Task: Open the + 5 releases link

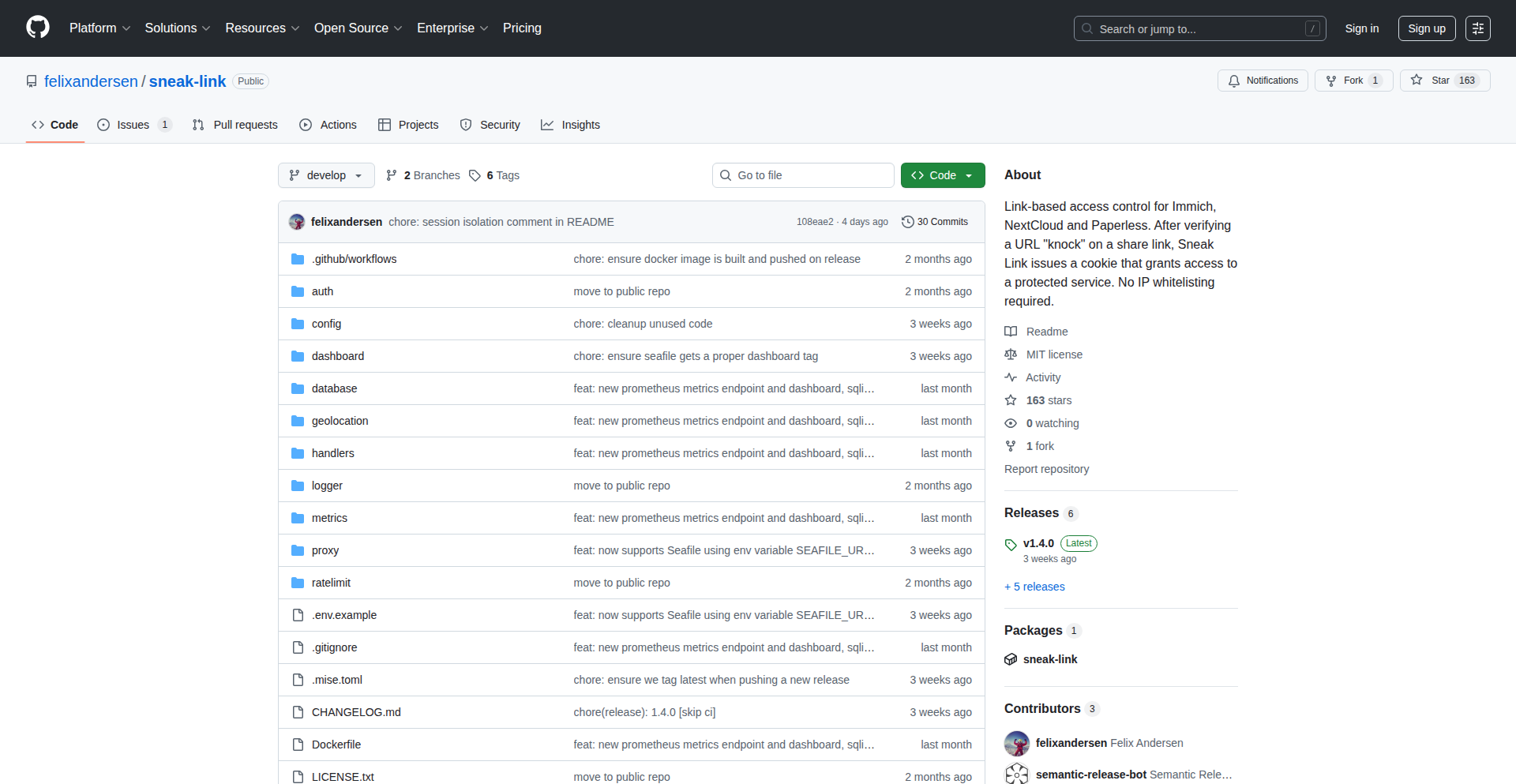Action: click(x=1034, y=587)
